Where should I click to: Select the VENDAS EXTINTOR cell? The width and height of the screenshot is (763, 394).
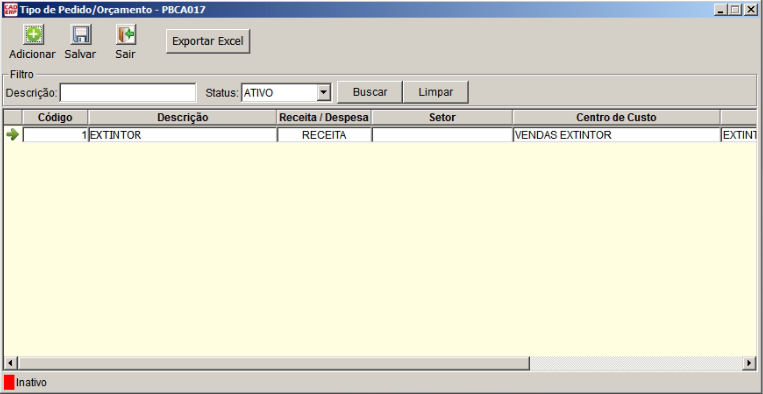[x=616, y=135]
